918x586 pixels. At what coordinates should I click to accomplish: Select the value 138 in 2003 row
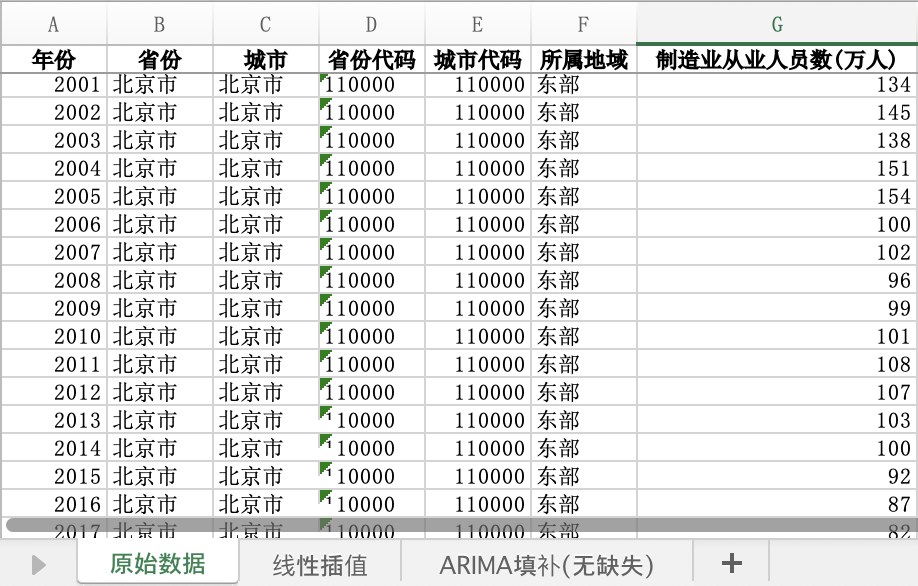(777, 140)
